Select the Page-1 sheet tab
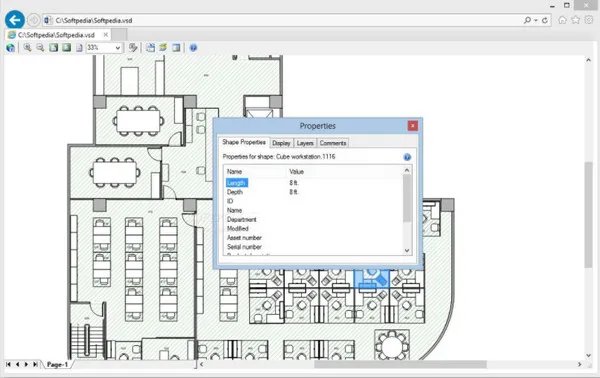 coord(57,364)
